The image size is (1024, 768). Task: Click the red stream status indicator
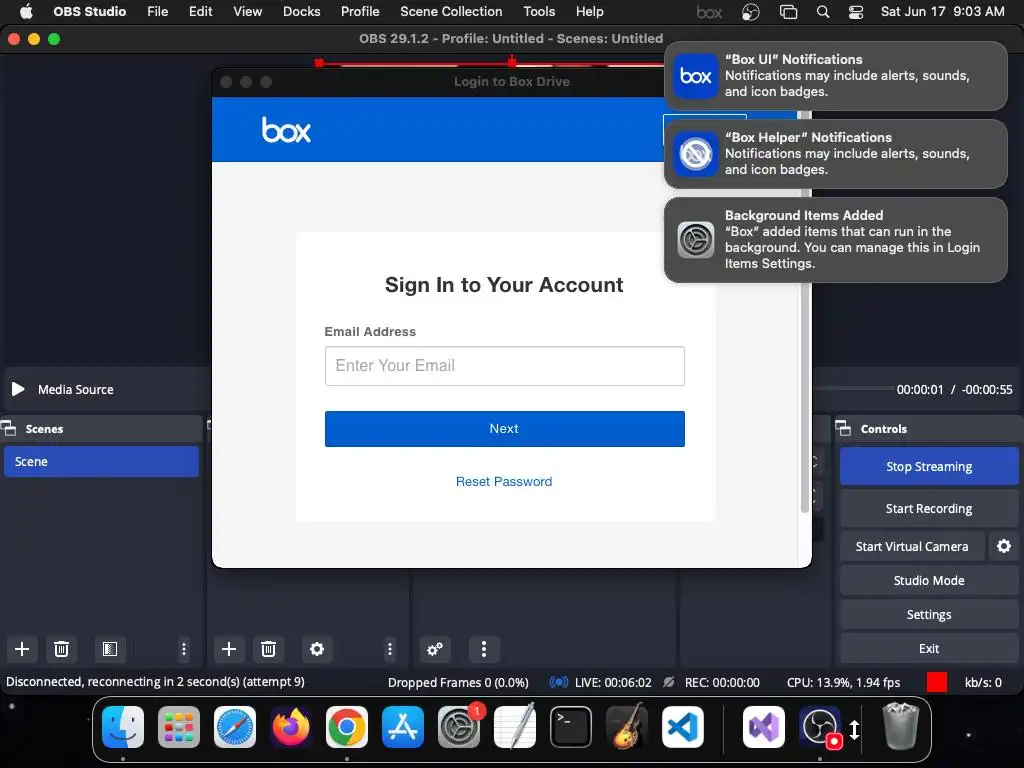[937, 682]
